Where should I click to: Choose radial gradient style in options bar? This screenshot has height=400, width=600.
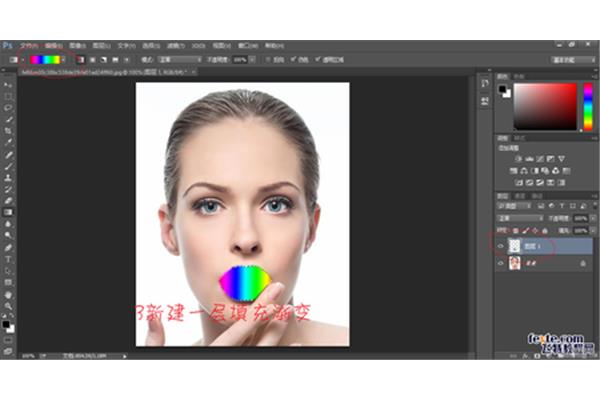(92, 60)
